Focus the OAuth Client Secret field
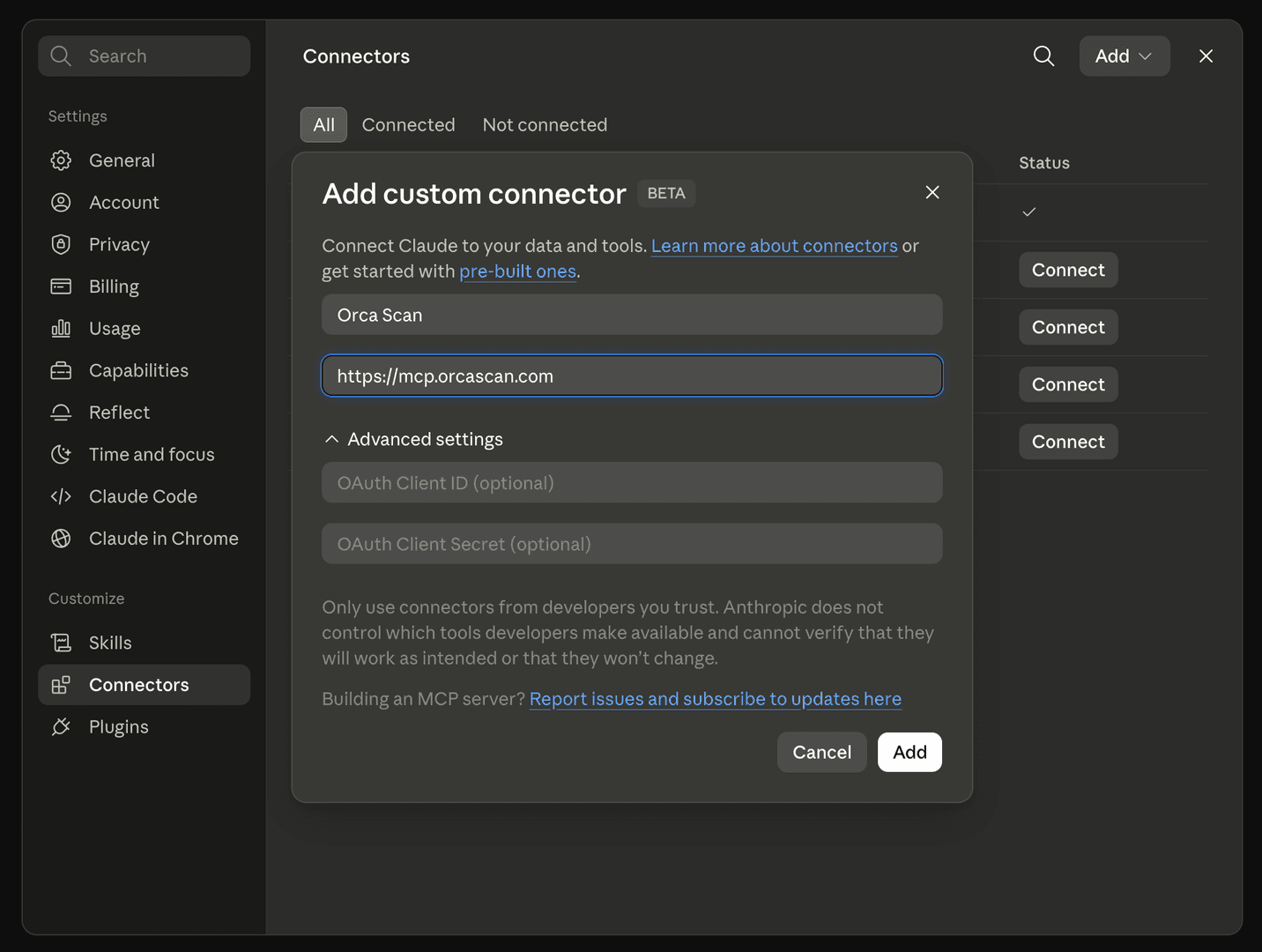The width and height of the screenshot is (1262, 952). 632,544
